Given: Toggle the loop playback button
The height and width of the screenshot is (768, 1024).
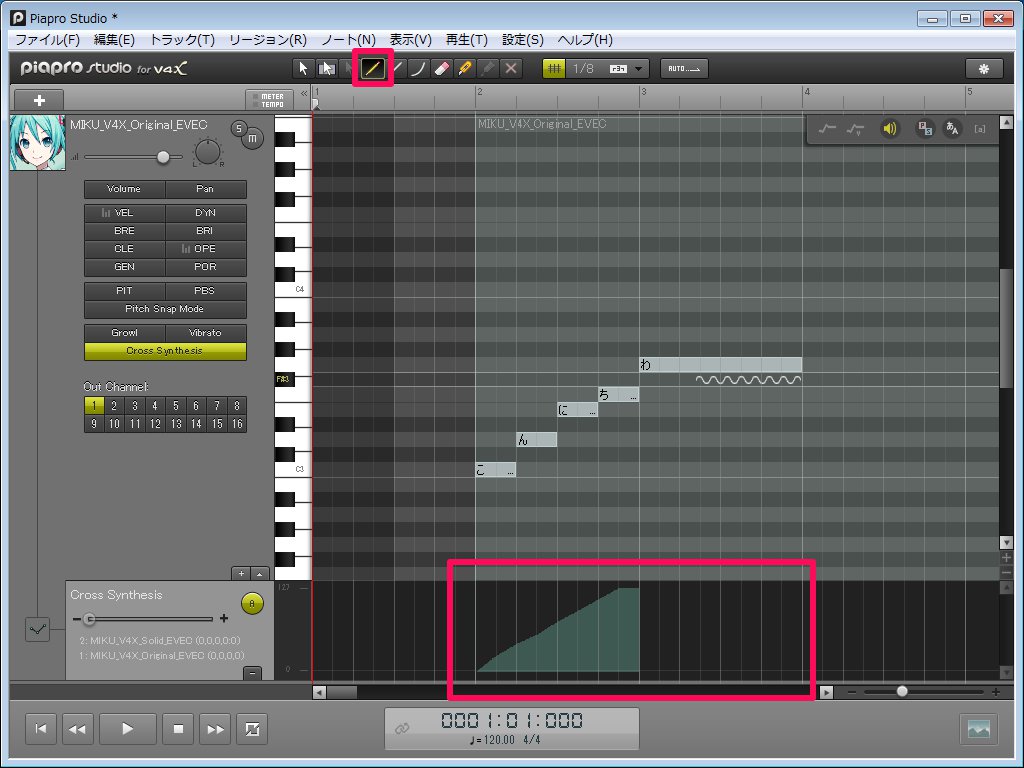Looking at the screenshot, I should [252, 729].
